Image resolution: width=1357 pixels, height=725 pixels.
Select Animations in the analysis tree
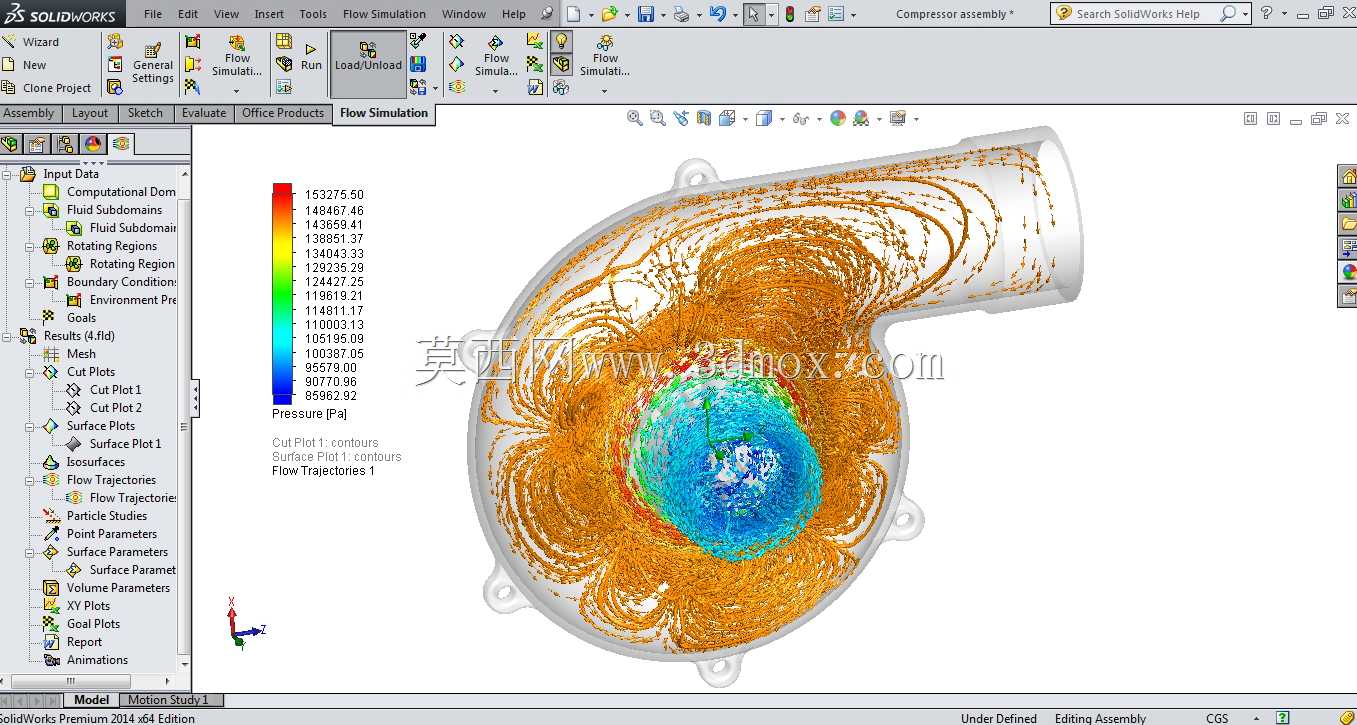97,660
